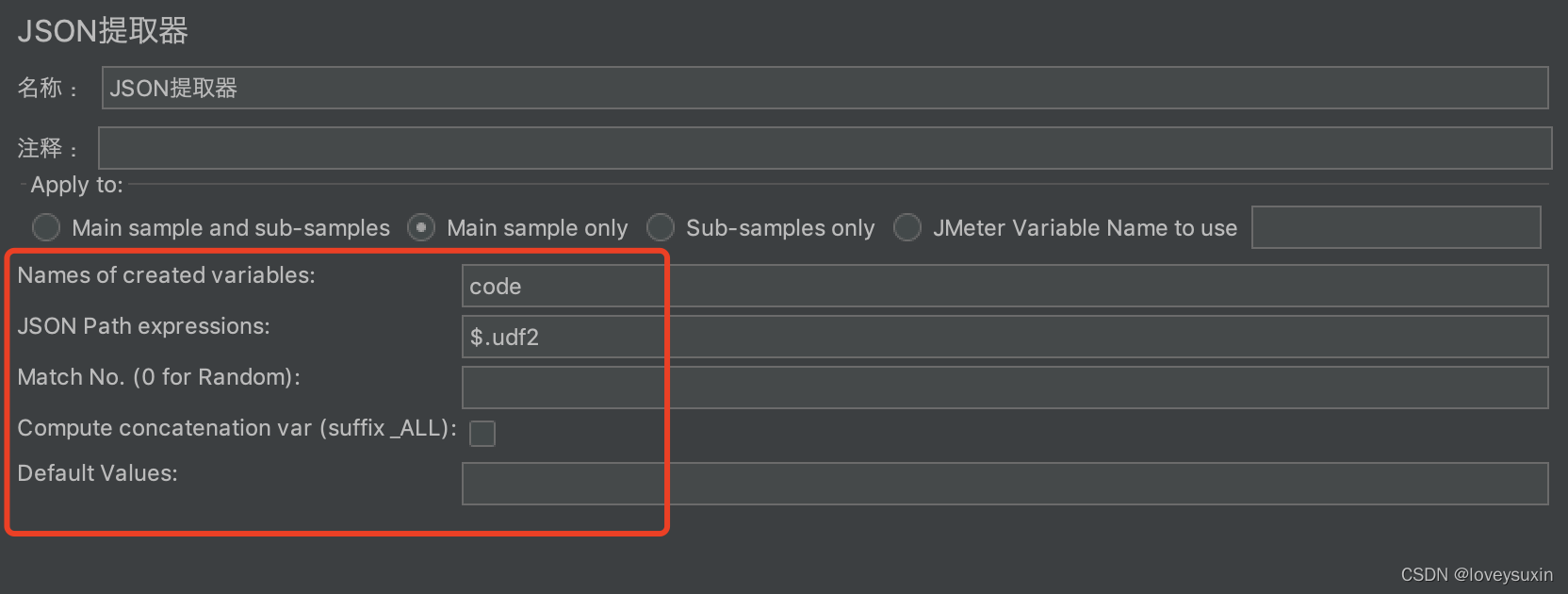Choose the Sub-samples only option
The height and width of the screenshot is (594, 1568).
pos(661,227)
